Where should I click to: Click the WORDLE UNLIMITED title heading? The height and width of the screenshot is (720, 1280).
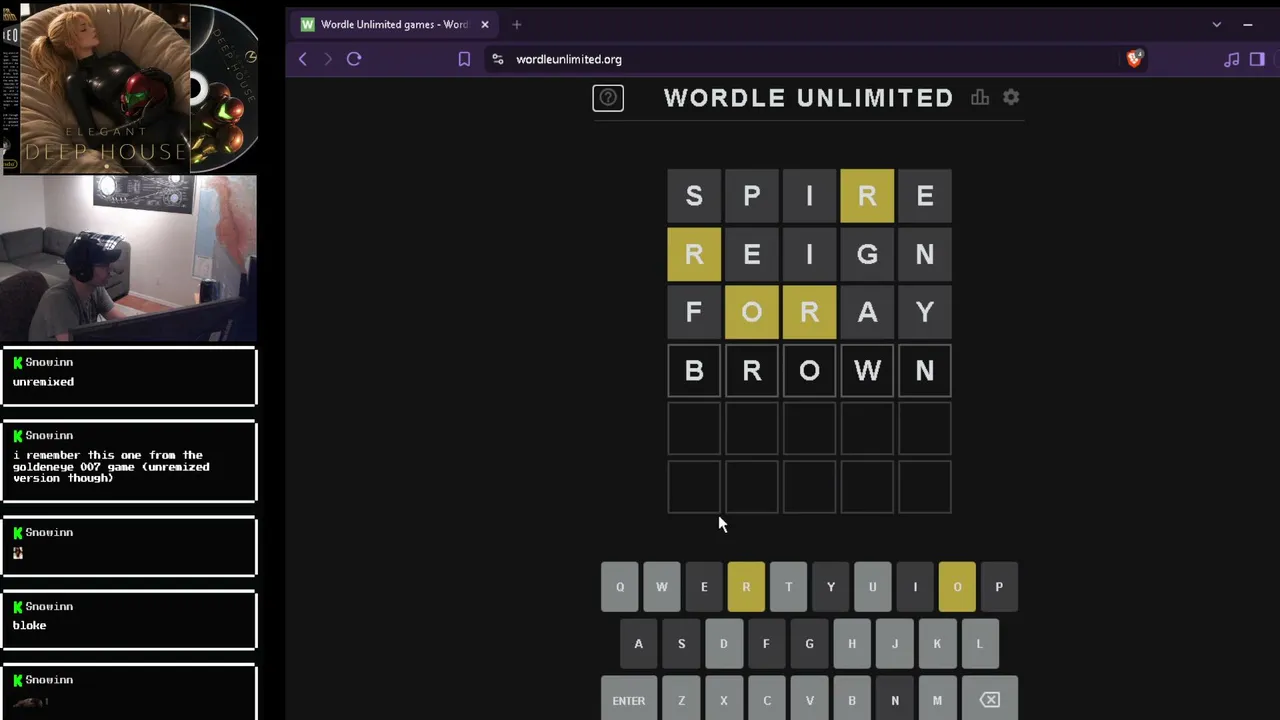808,98
